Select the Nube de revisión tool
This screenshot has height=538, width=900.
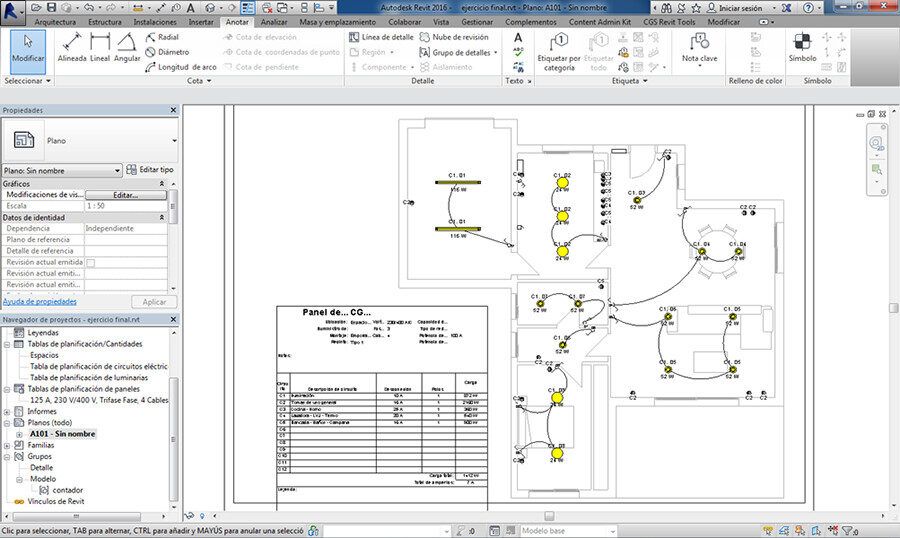click(460, 37)
